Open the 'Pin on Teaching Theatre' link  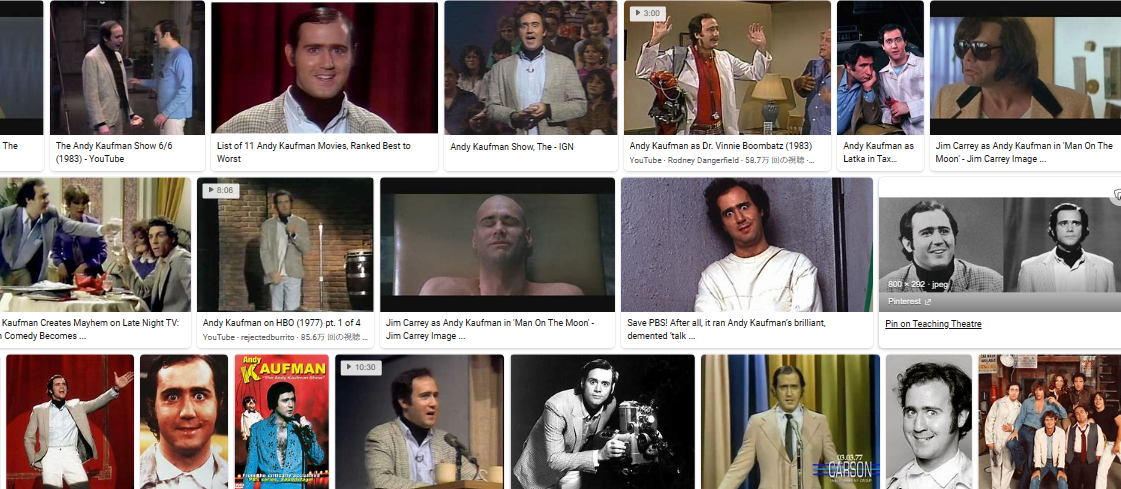click(933, 324)
